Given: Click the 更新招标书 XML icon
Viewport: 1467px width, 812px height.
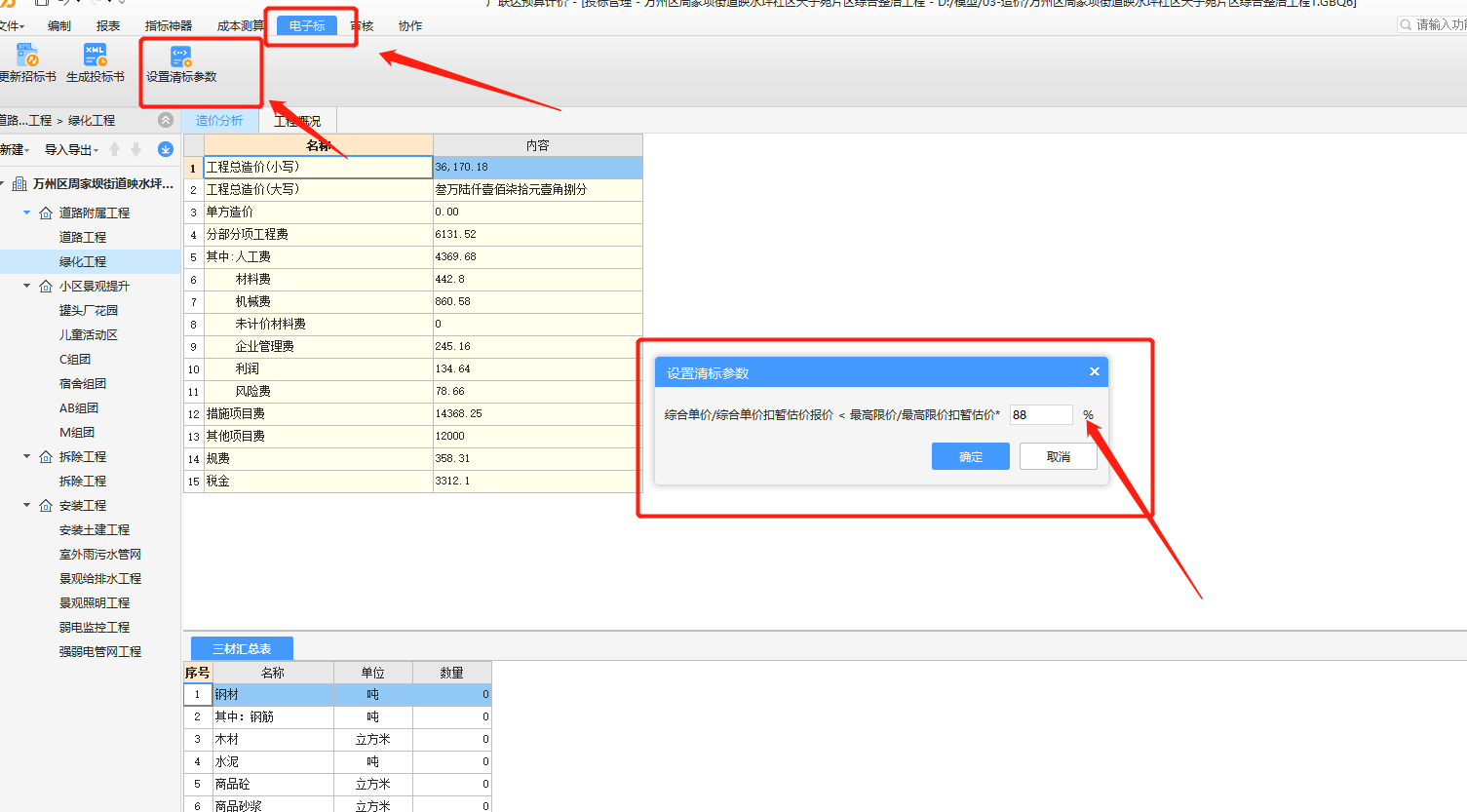Looking at the screenshot, I should tap(27, 56).
